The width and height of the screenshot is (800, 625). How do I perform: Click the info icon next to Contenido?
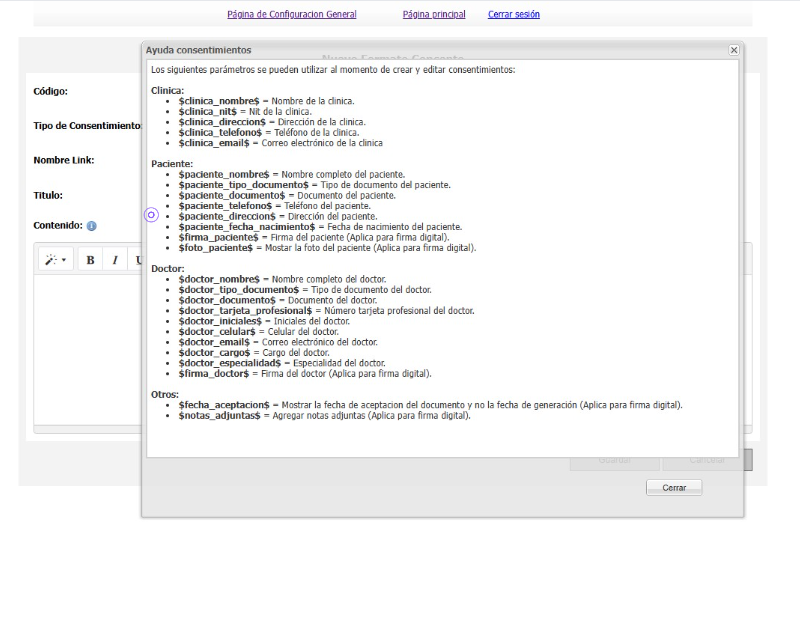click(x=91, y=226)
